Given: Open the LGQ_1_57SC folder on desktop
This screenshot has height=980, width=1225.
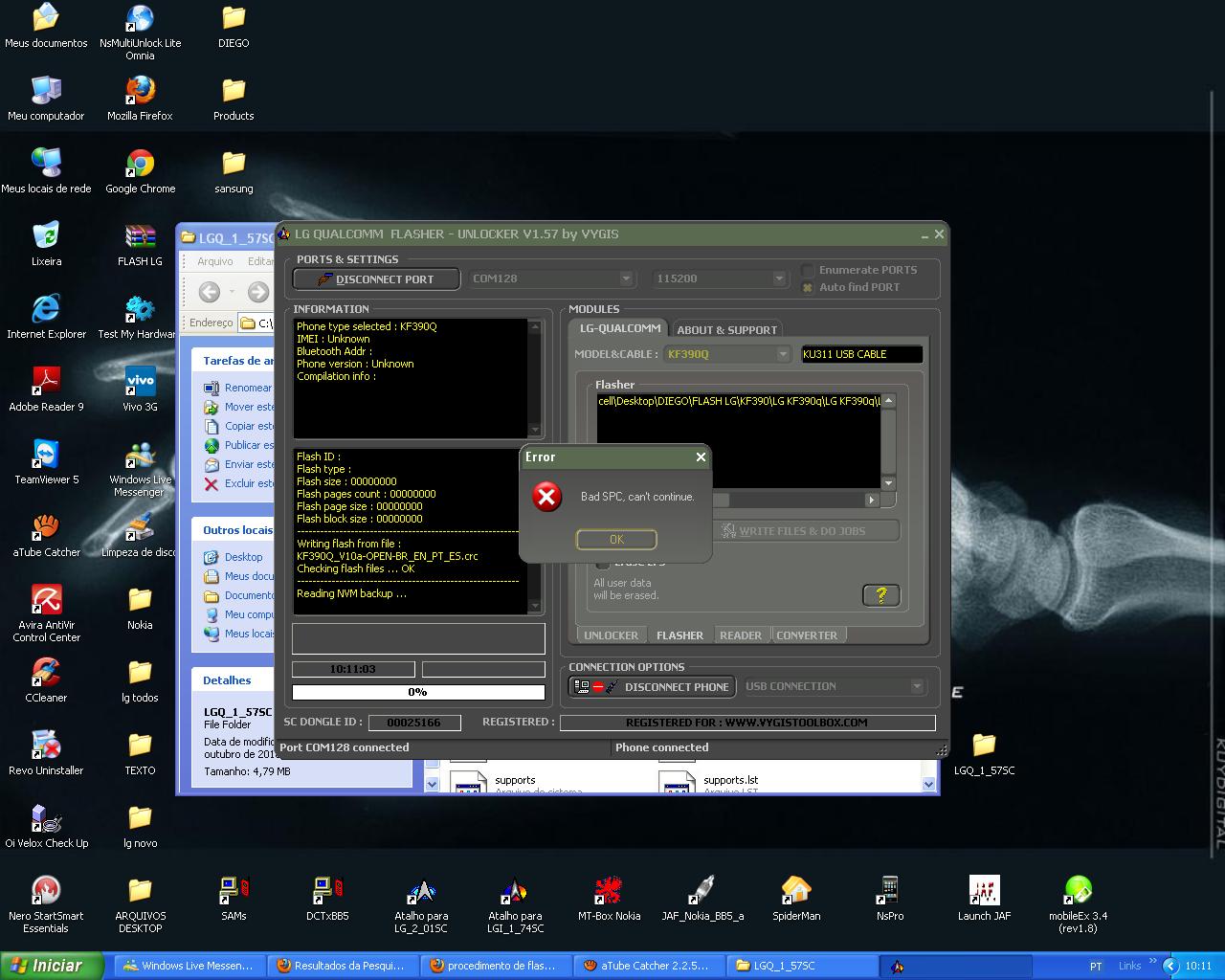Looking at the screenshot, I should pos(984,753).
